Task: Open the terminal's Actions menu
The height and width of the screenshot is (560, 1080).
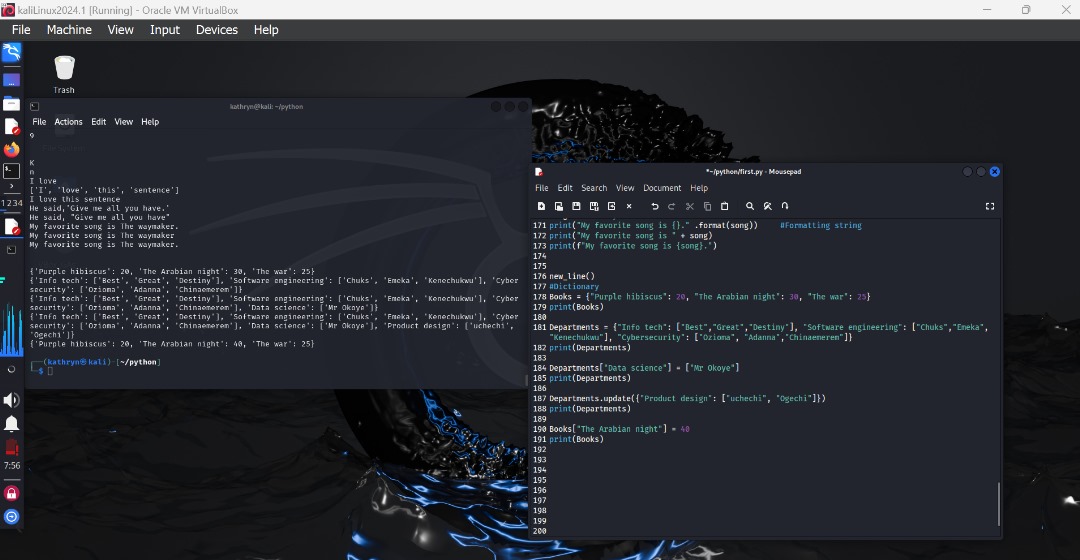Action: tap(68, 122)
